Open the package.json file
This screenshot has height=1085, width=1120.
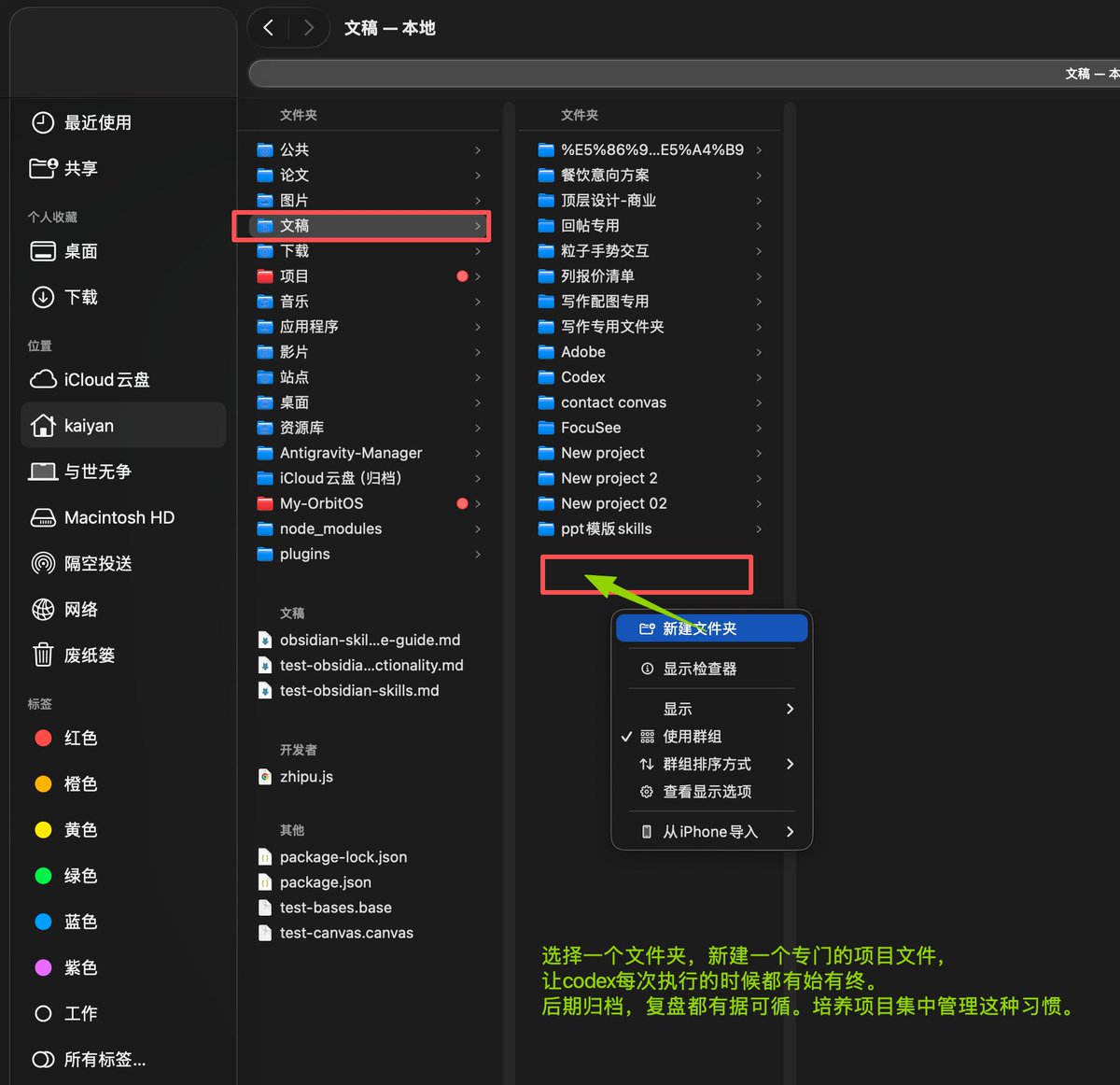click(326, 882)
